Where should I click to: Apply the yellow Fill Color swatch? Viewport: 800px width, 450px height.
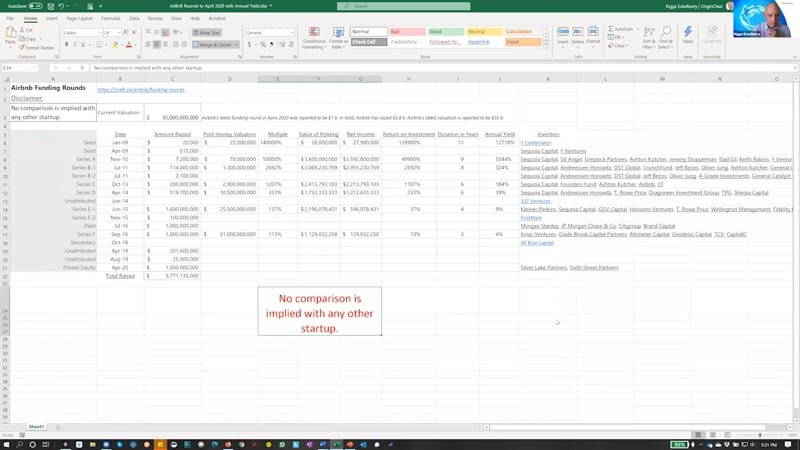[x=115, y=45]
